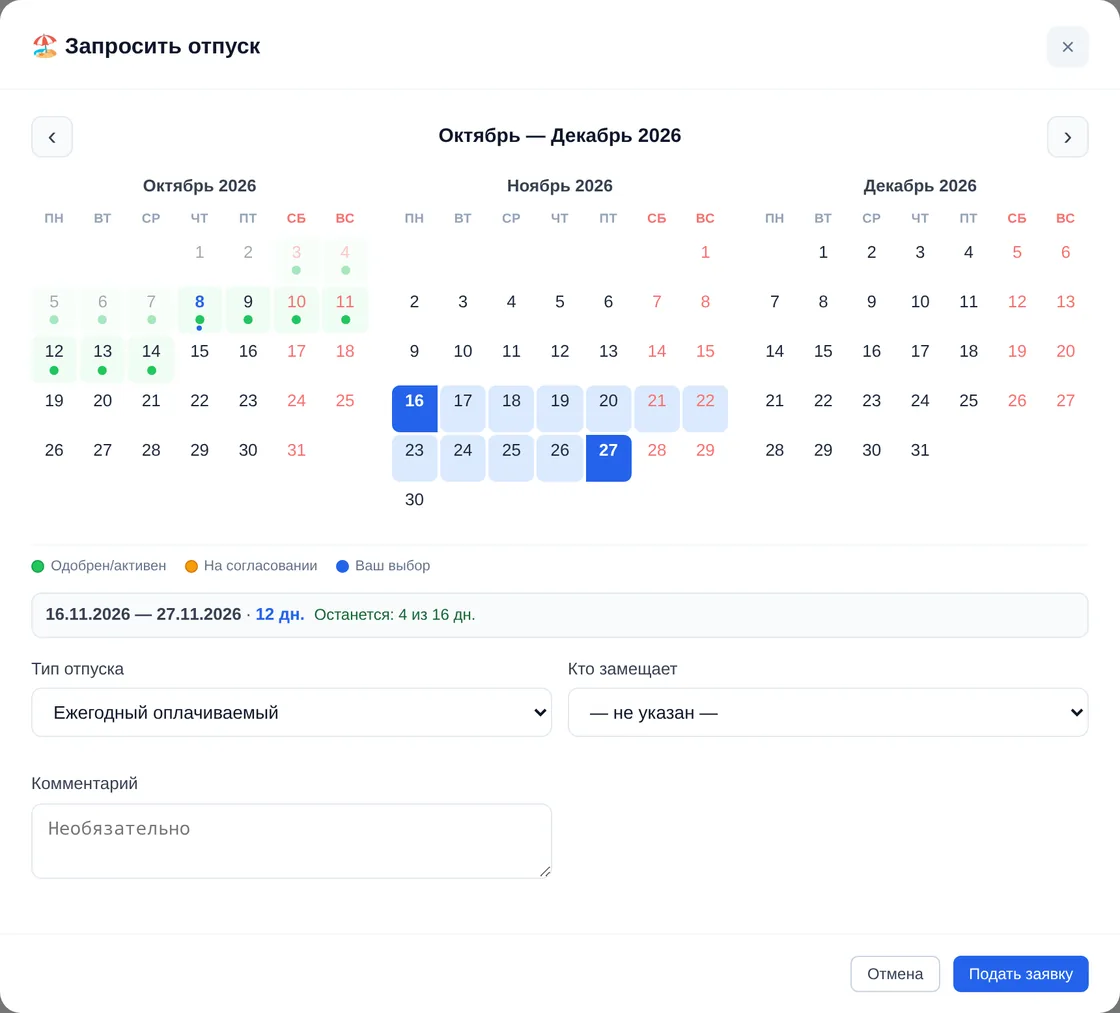
Task: Pick November 30 in the calendar
Action: [414, 507]
